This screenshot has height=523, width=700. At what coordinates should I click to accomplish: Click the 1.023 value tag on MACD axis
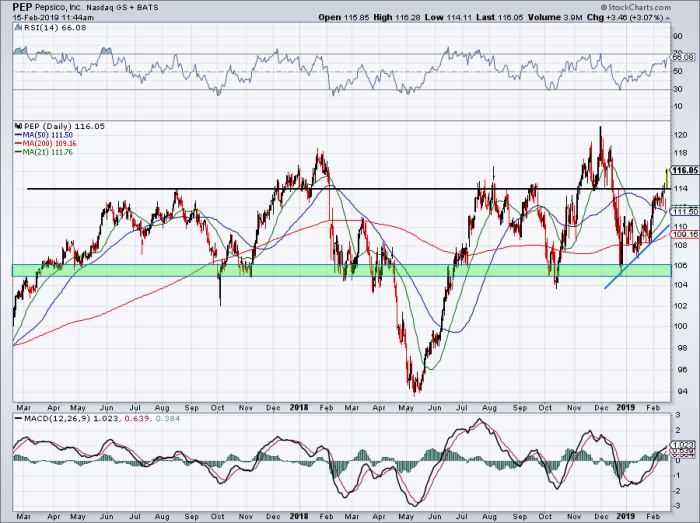click(683, 445)
